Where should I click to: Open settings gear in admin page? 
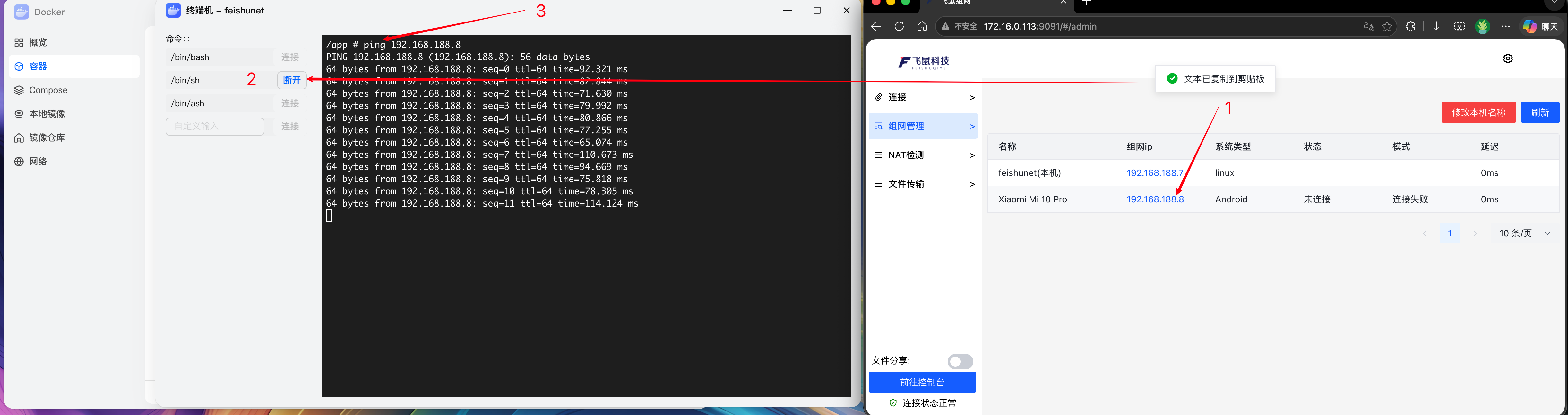pos(1508,58)
